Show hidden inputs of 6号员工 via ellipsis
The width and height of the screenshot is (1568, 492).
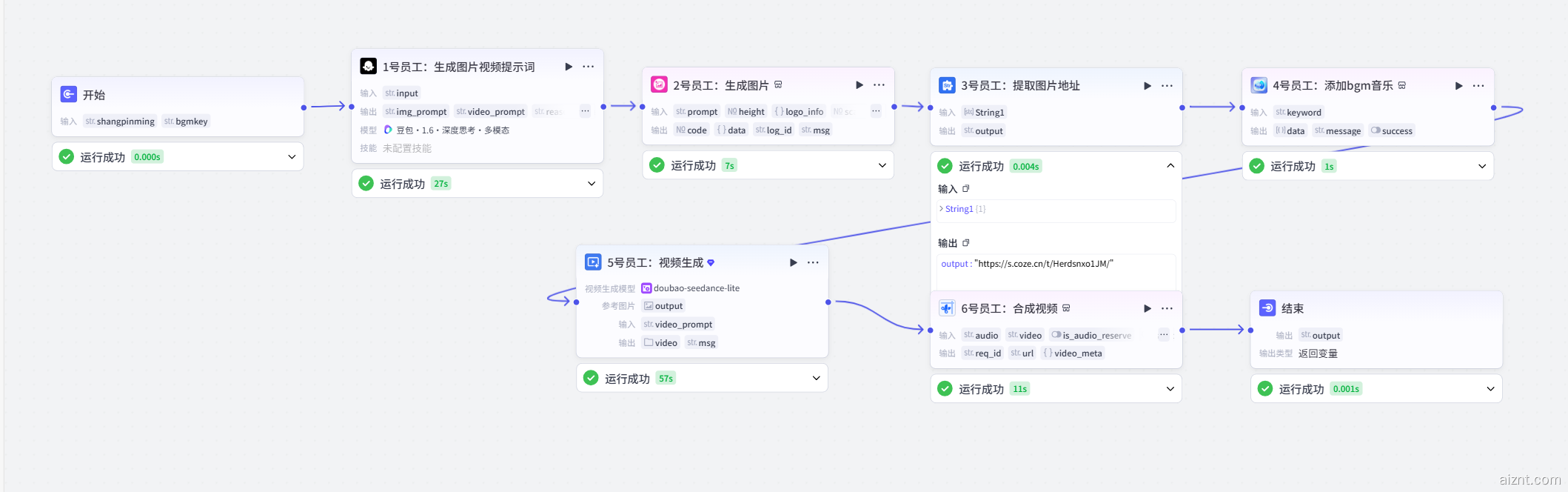pyautogui.click(x=1164, y=335)
